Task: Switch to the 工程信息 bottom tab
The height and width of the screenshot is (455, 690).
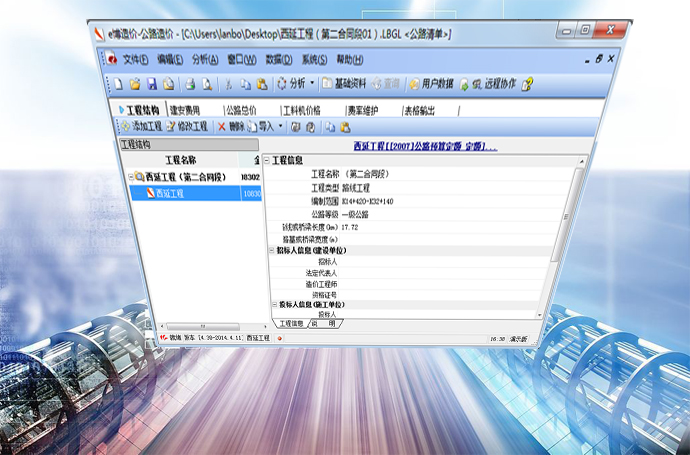Action: [x=291, y=323]
